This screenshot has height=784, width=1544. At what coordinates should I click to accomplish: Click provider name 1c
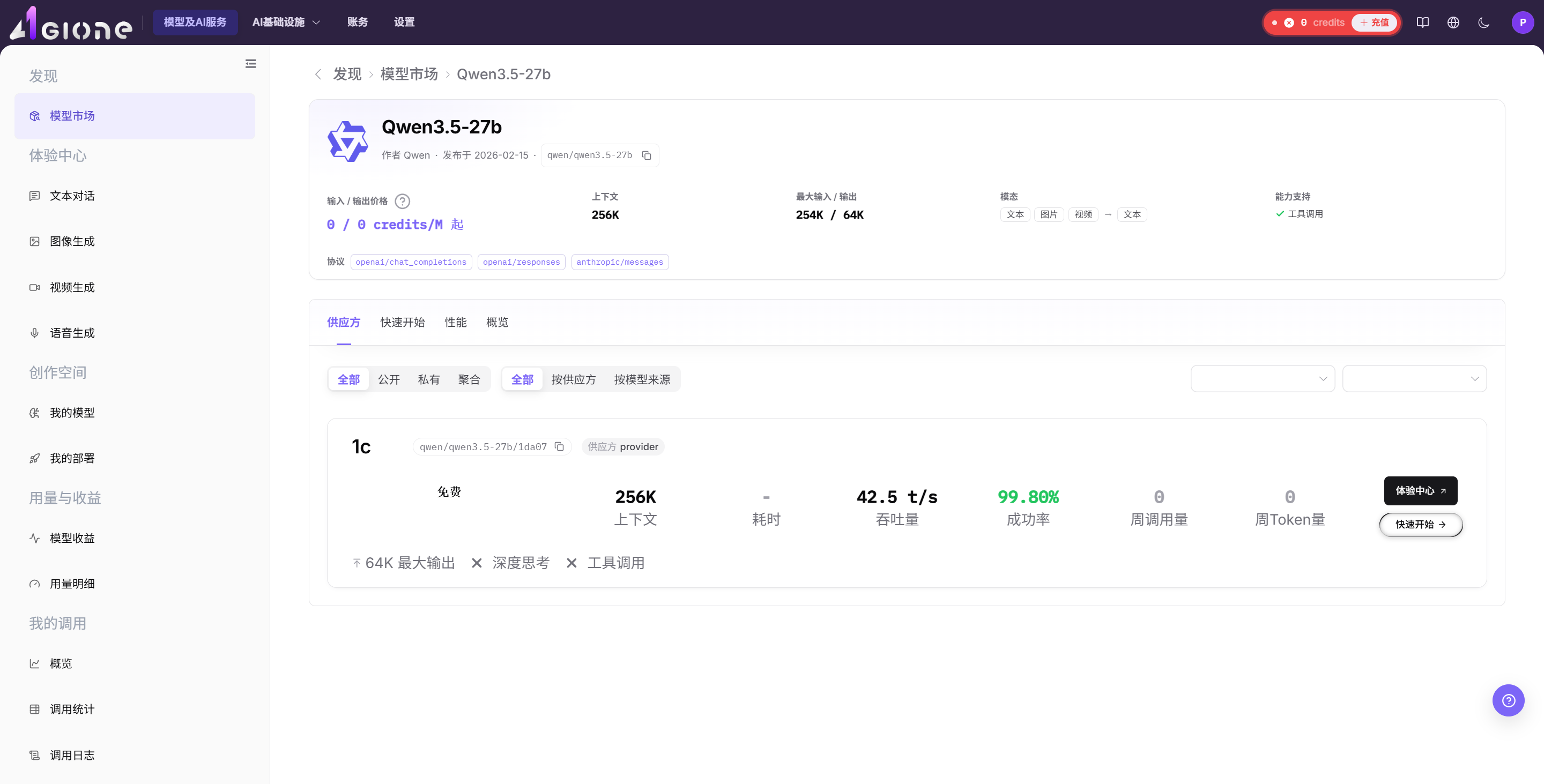[361, 447]
